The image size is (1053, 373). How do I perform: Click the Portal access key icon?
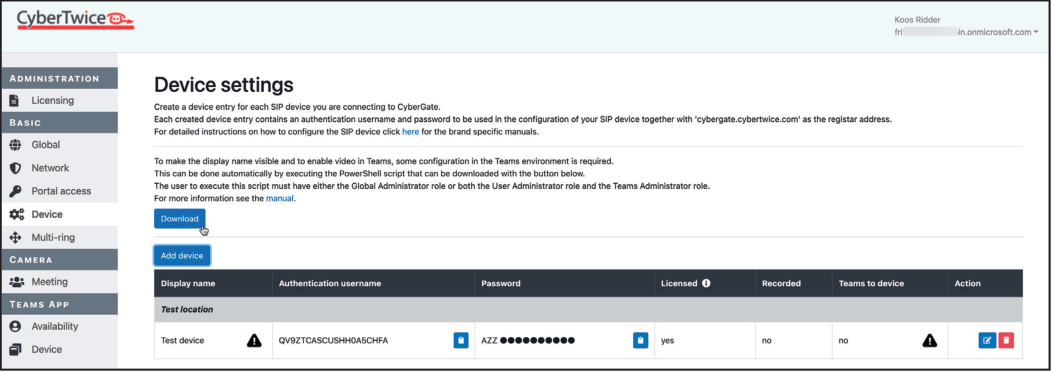point(15,192)
